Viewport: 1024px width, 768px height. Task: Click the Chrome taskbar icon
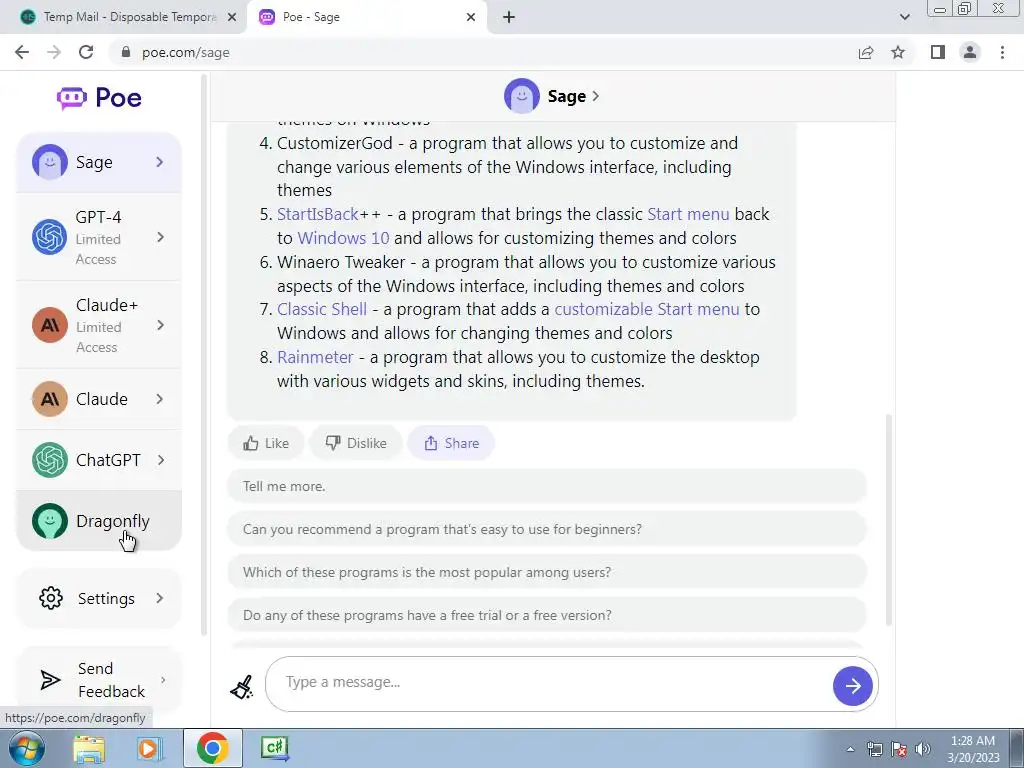coord(212,748)
